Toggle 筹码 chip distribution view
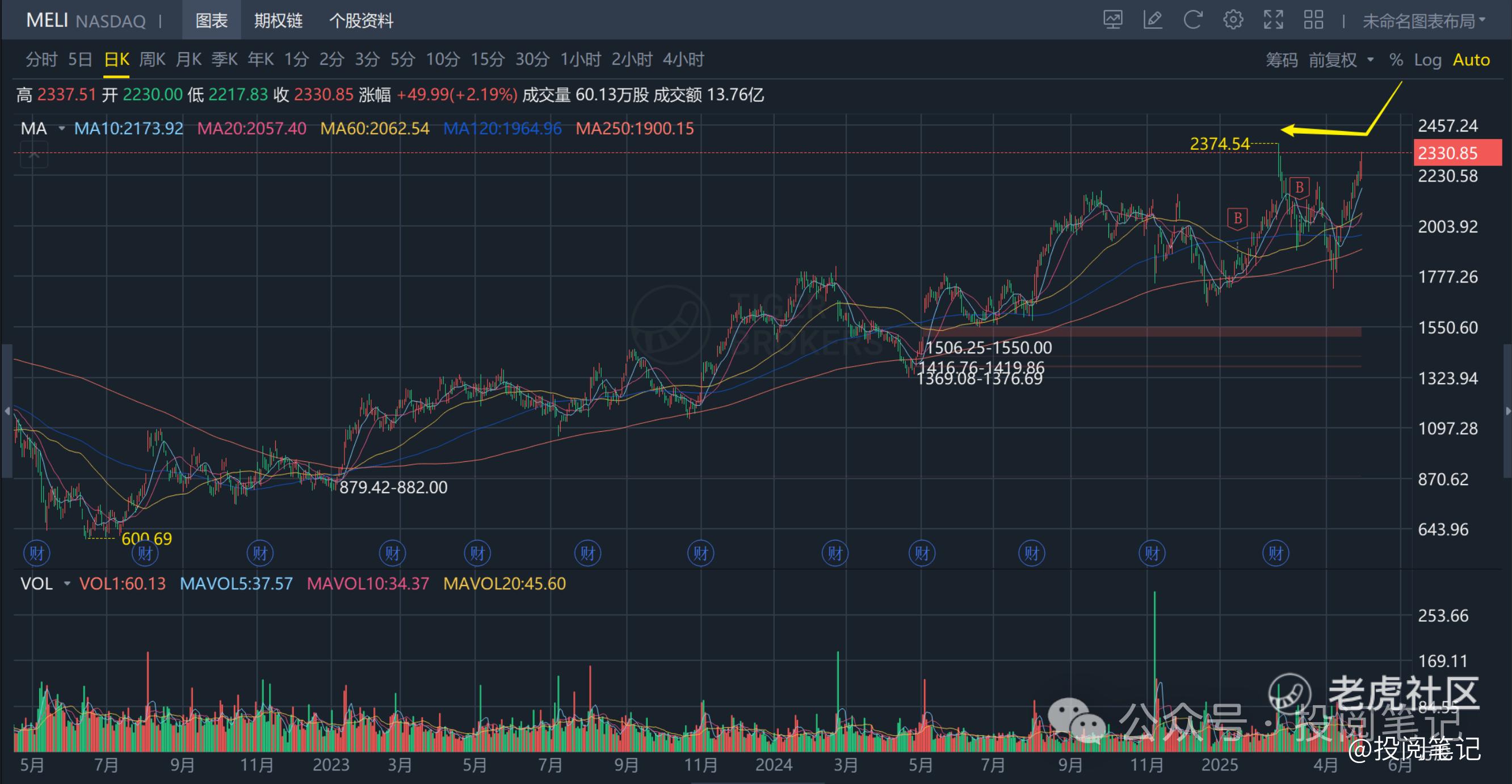Image resolution: width=1512 pixels, height=784 pixels. pos(1282,60)
